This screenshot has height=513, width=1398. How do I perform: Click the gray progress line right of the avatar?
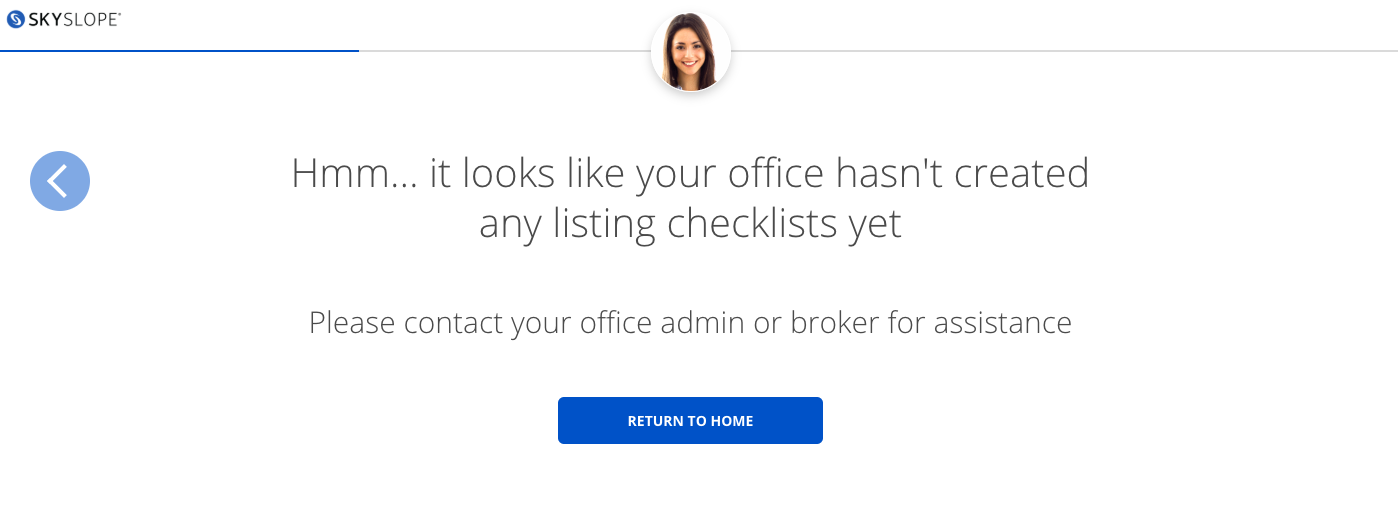click(x=1064, y=51)
